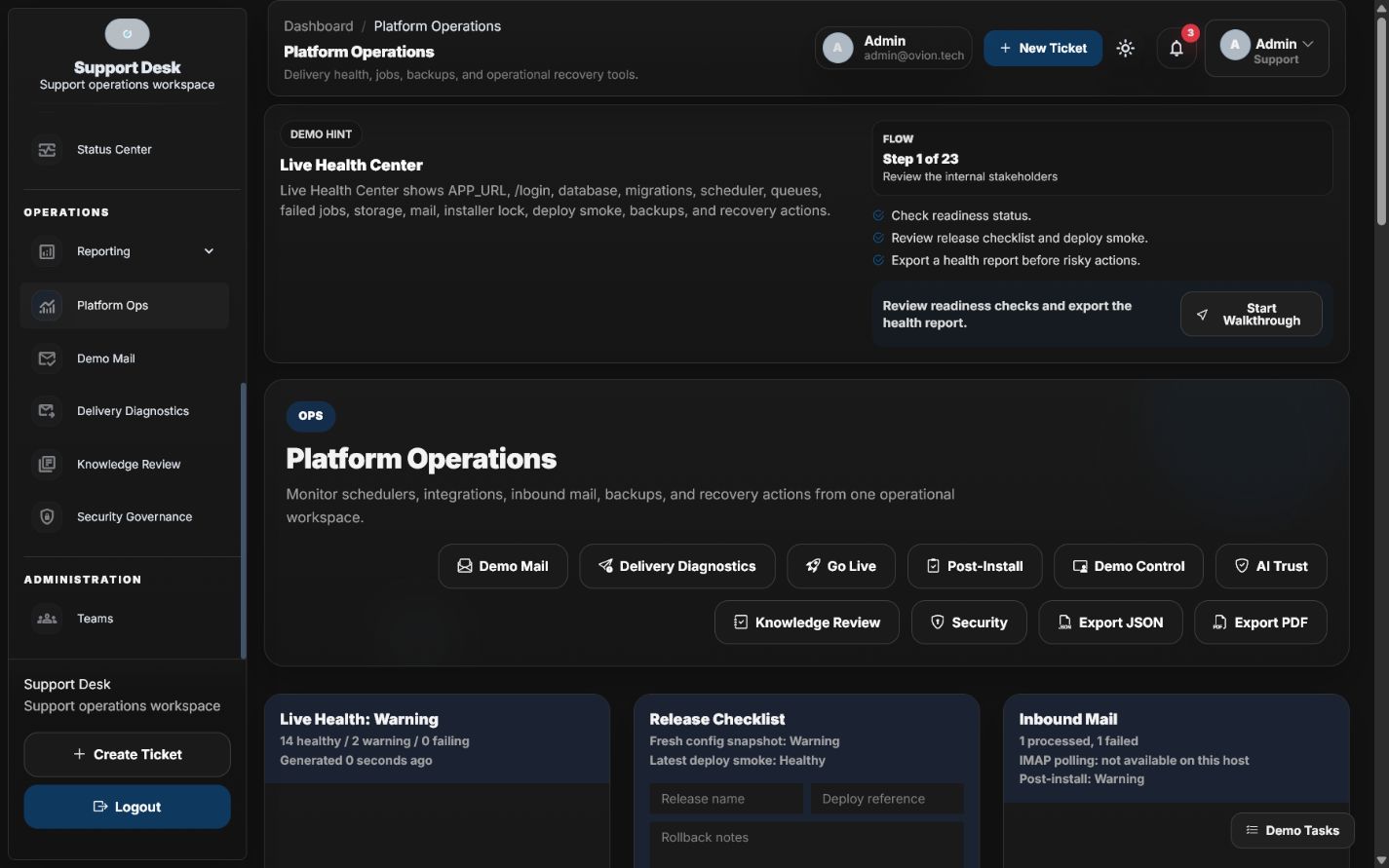The width and height of the screenshot is (1389, 868).
Task: Click 'Export a health report before risky actions.'
Action: (1015, 261)
